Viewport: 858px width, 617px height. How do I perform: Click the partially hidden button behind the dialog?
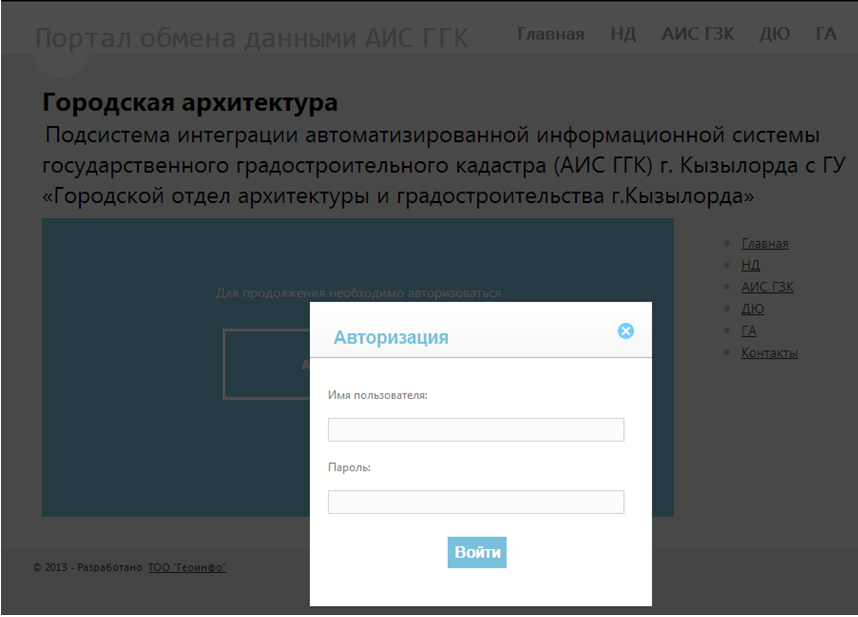pos(265,365)
